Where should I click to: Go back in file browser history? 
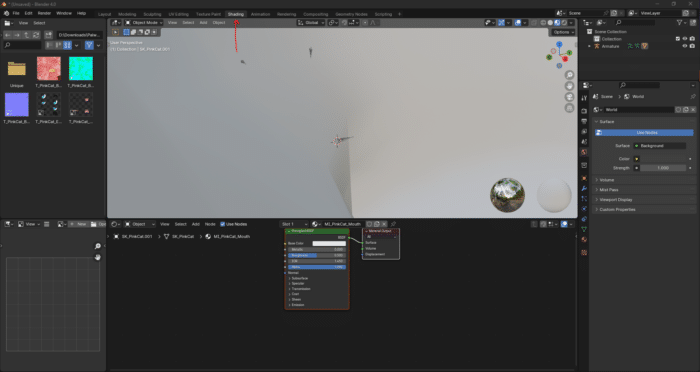[x=8, y=35]
